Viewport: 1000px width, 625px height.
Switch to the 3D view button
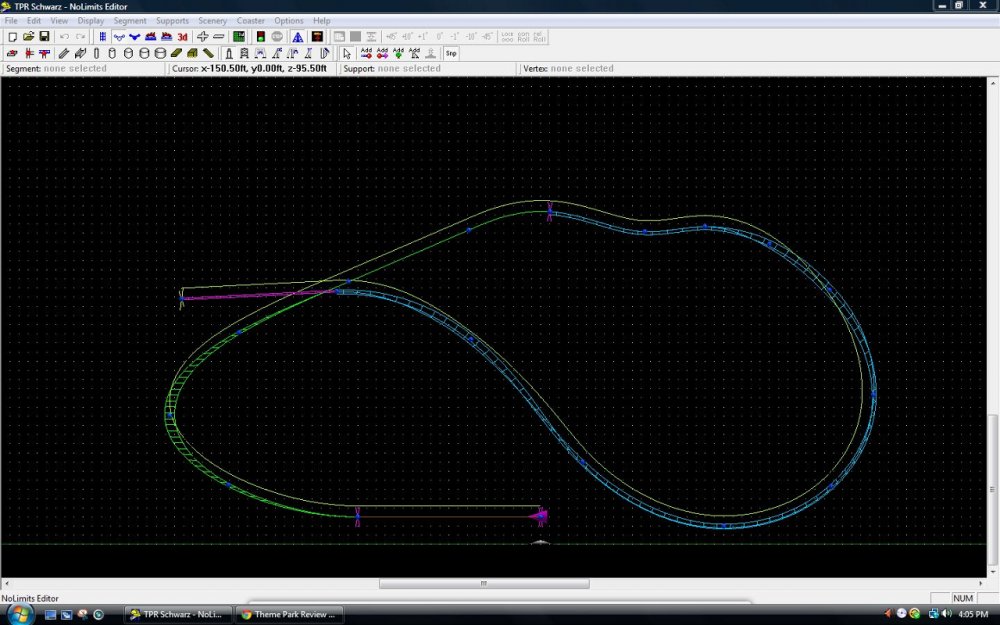point(183,37)
